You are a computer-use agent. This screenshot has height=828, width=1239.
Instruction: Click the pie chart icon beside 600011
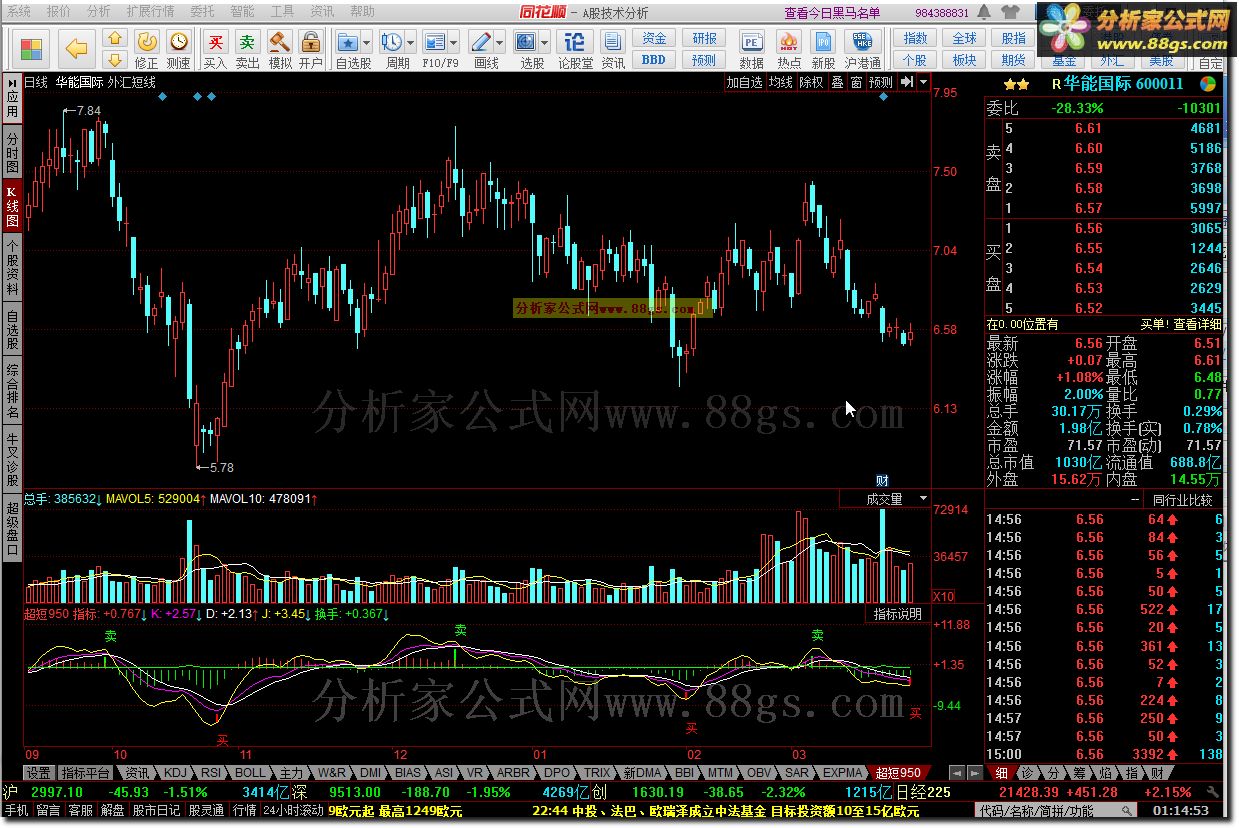[1209, 84]
